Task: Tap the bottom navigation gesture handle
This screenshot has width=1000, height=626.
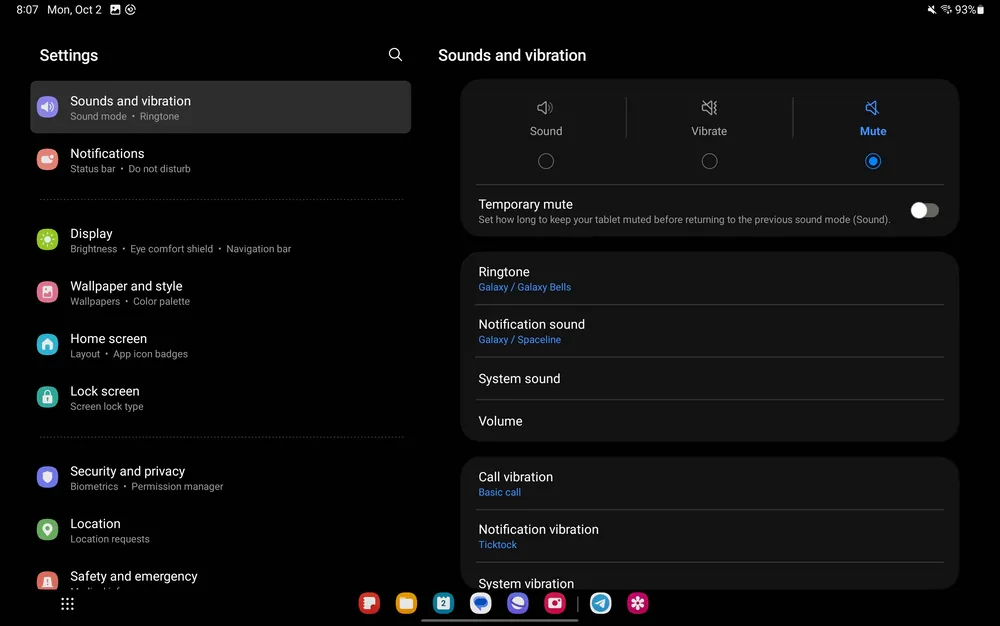Action: coord(499,620)
